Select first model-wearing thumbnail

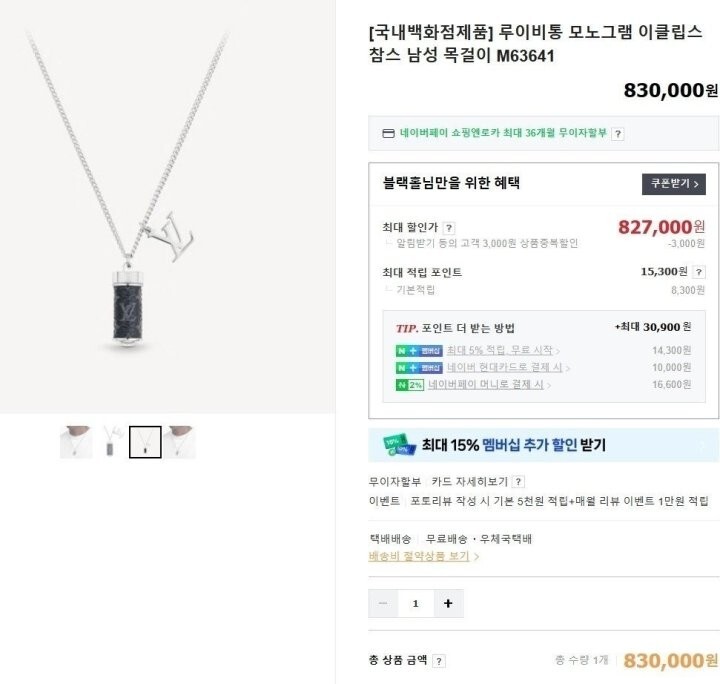point(76,442)
